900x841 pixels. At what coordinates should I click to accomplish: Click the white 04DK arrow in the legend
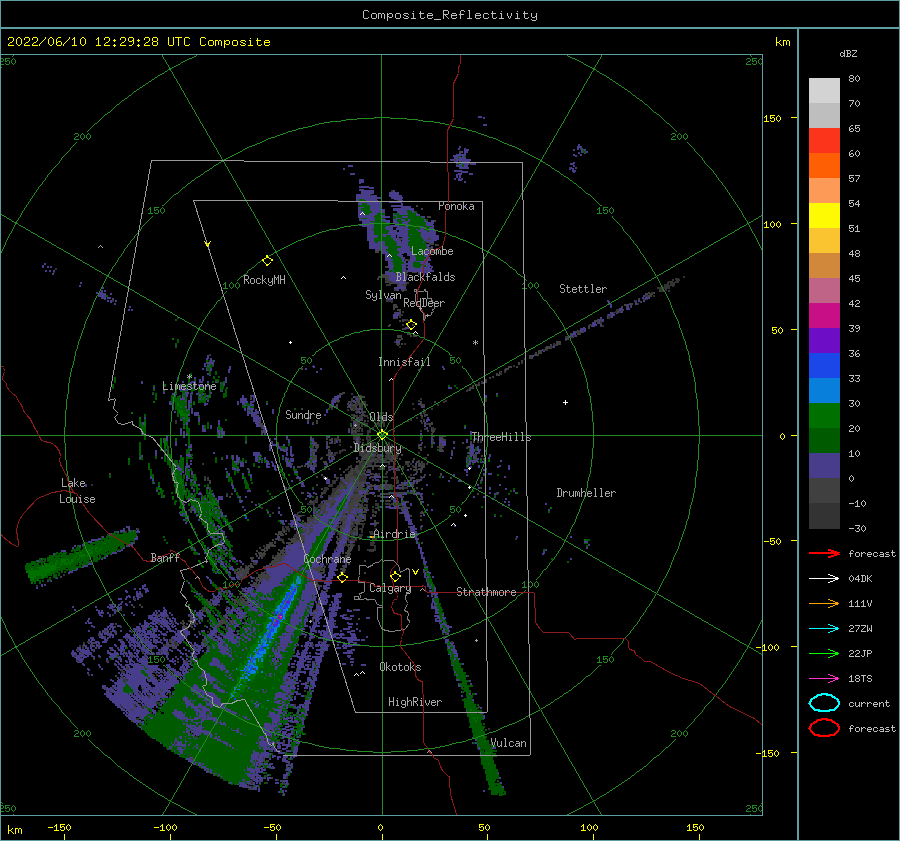[824, 579]
